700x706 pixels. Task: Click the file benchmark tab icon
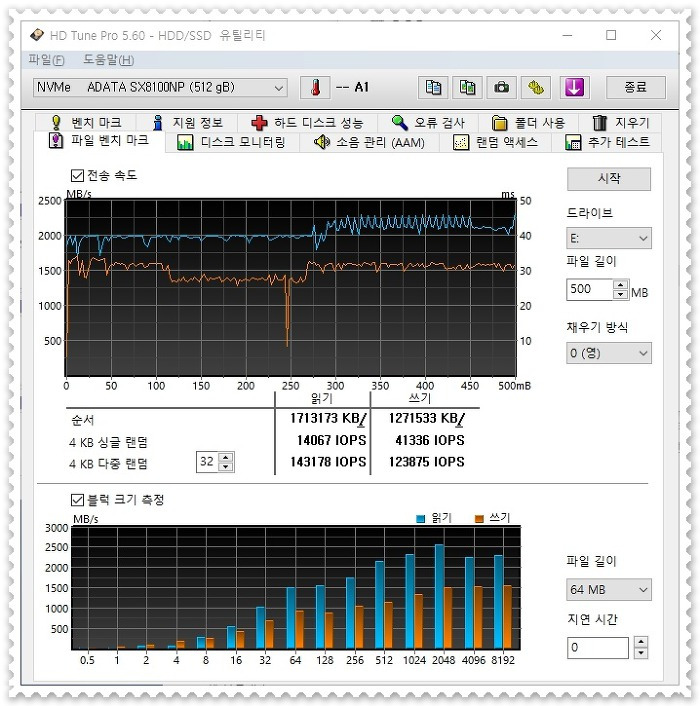(55, 140)
